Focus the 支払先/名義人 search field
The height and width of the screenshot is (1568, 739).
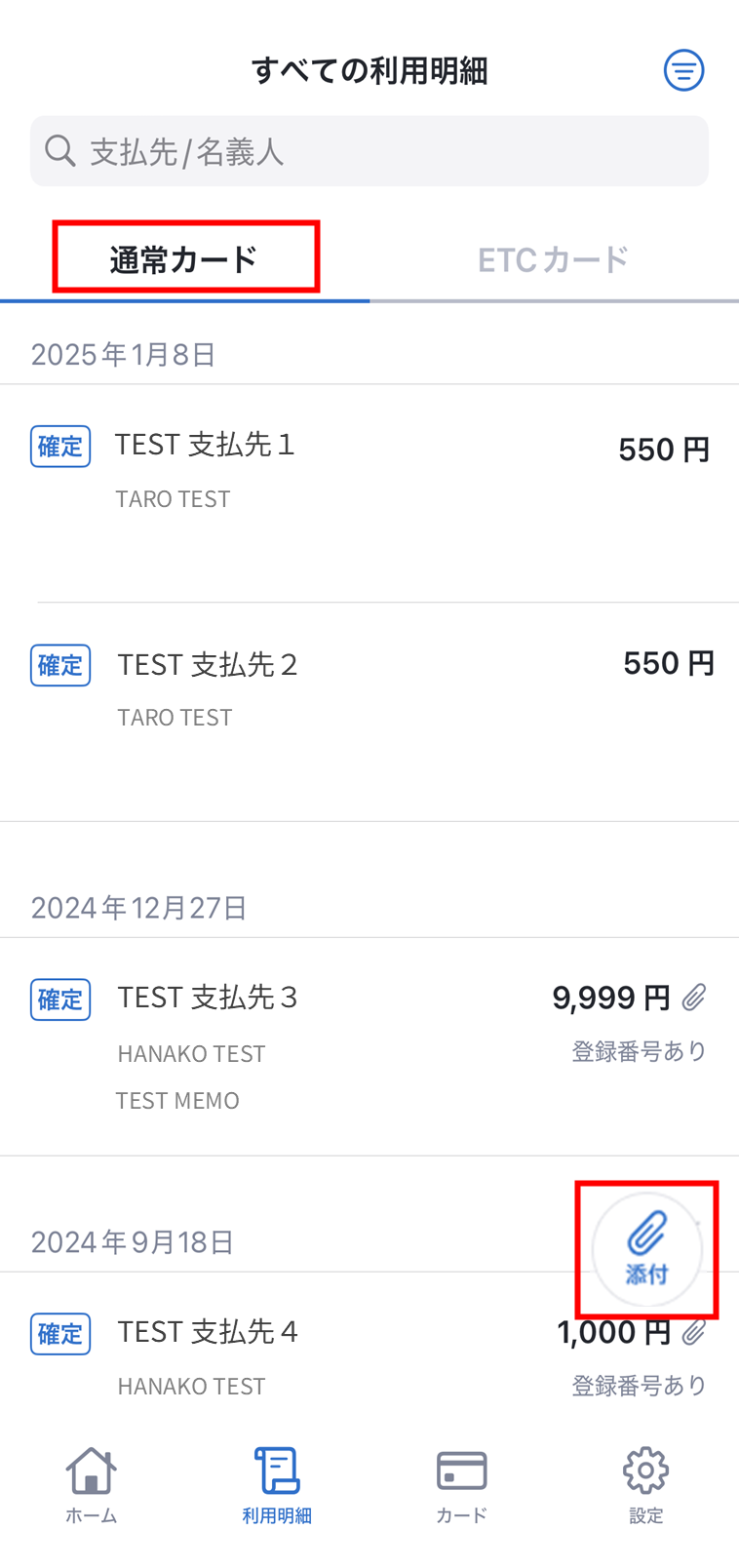(x=369, y=151)
